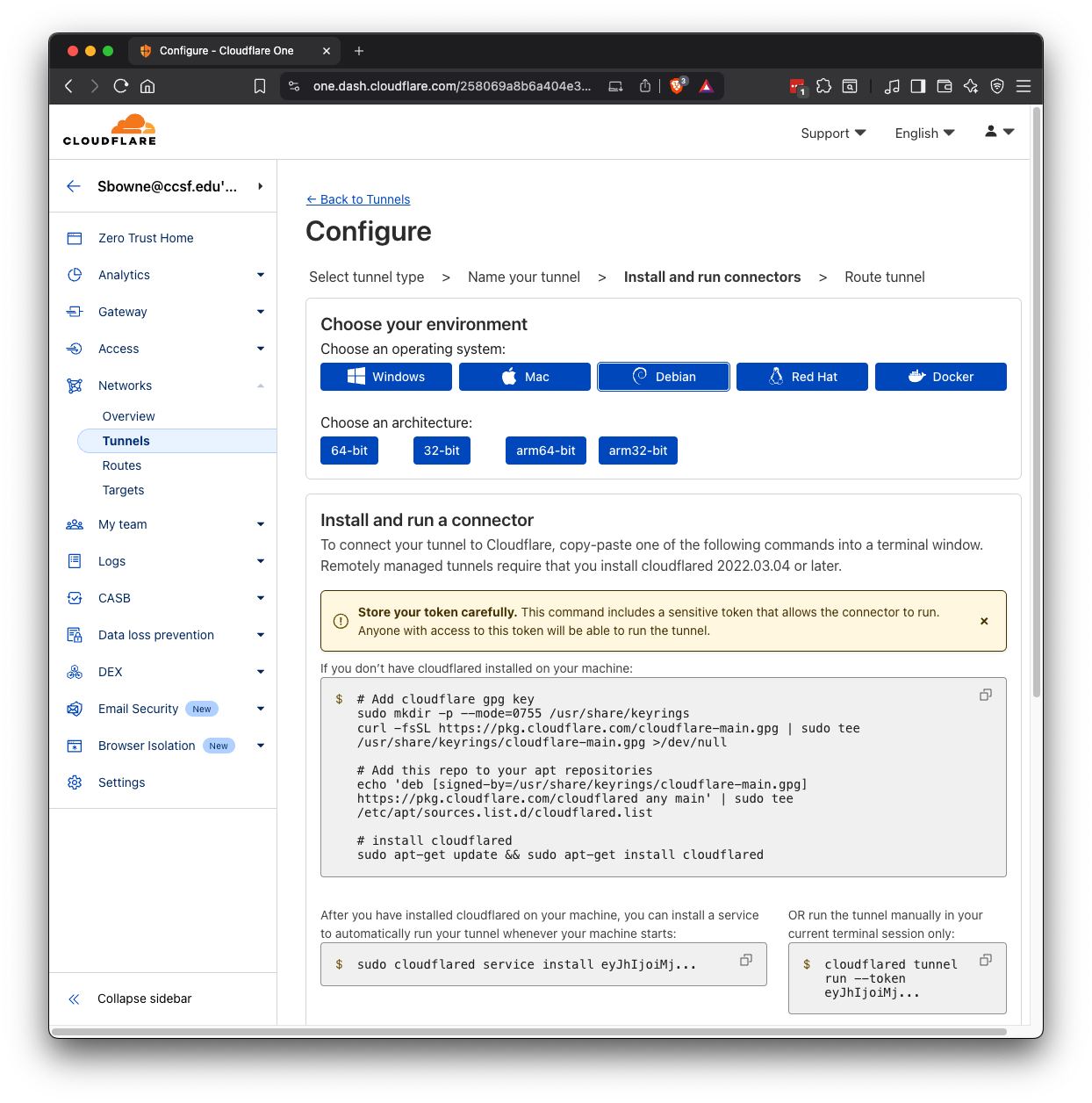1092x1103 pixels.
Task: Click the account back arrow in sidebar
Action: point(74,186)
